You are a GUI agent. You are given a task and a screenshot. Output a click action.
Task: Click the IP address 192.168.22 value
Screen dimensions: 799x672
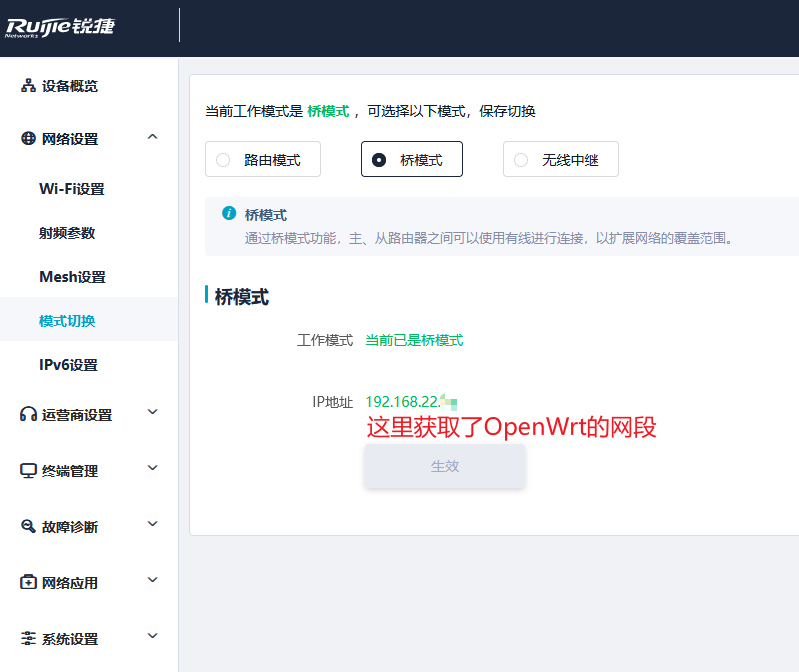tap(411, 402)
